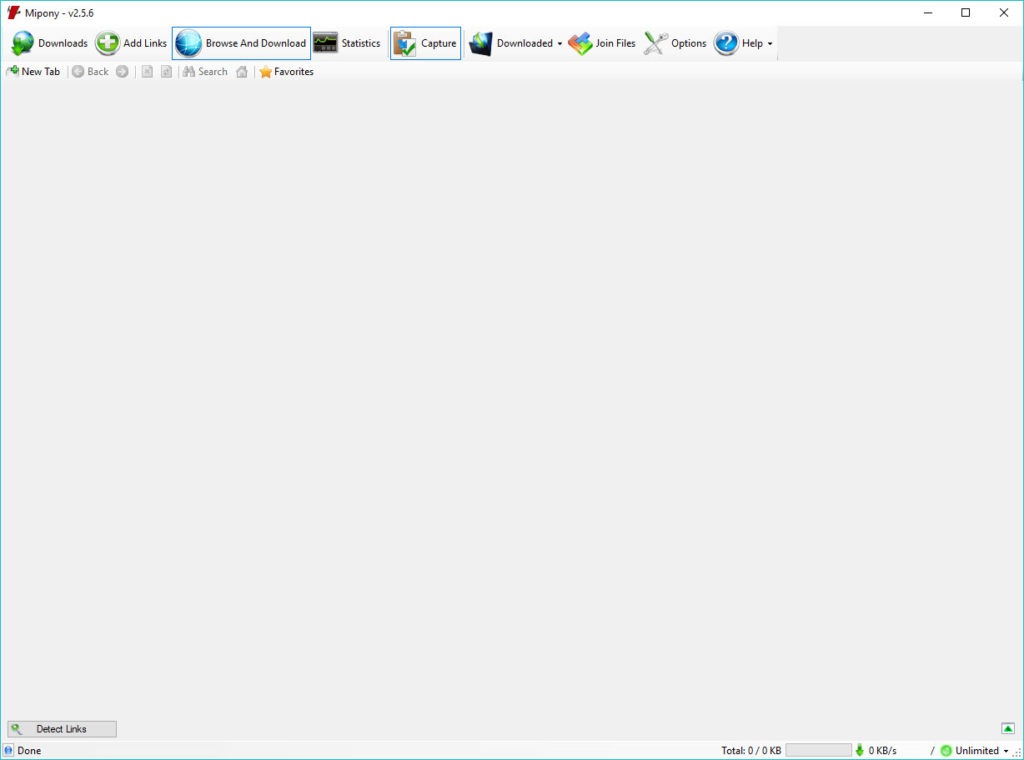Open the Join Files tool
This screenshot has width=1024, height=760.
coord(601,43)
